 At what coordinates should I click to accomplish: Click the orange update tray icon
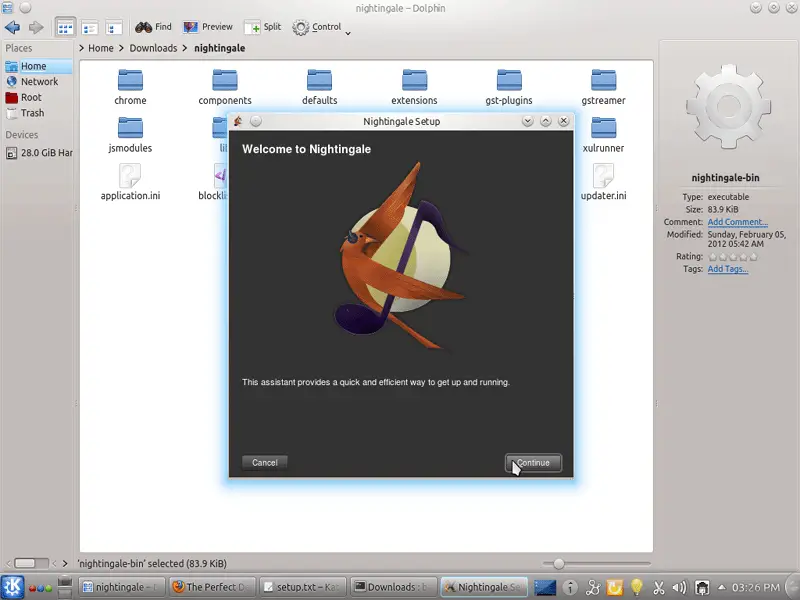click(615, 588)
